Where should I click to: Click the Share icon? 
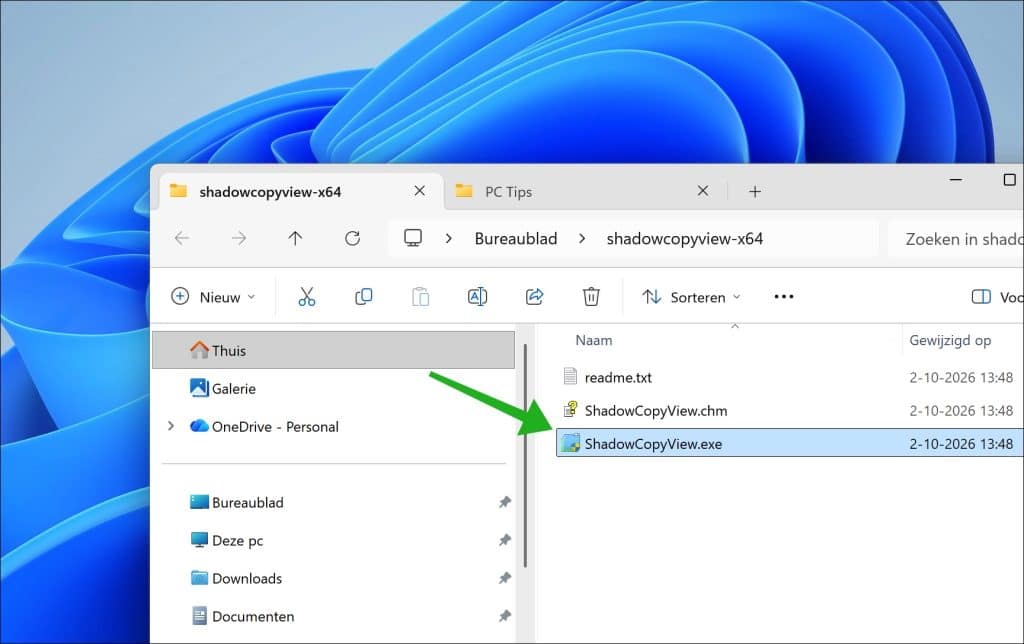click(x=534, y=297)
